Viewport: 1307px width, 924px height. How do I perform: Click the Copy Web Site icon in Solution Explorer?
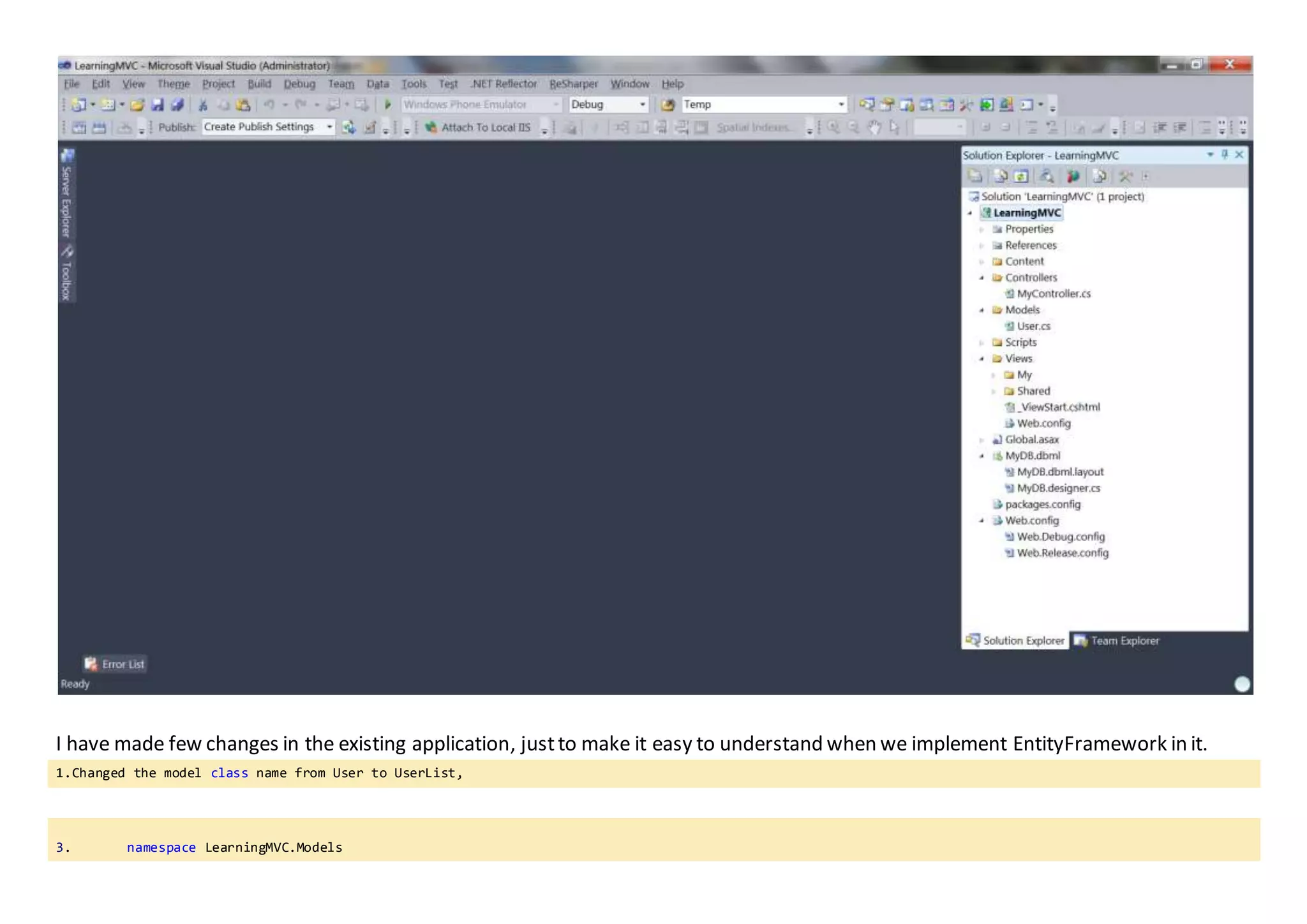1100,176
